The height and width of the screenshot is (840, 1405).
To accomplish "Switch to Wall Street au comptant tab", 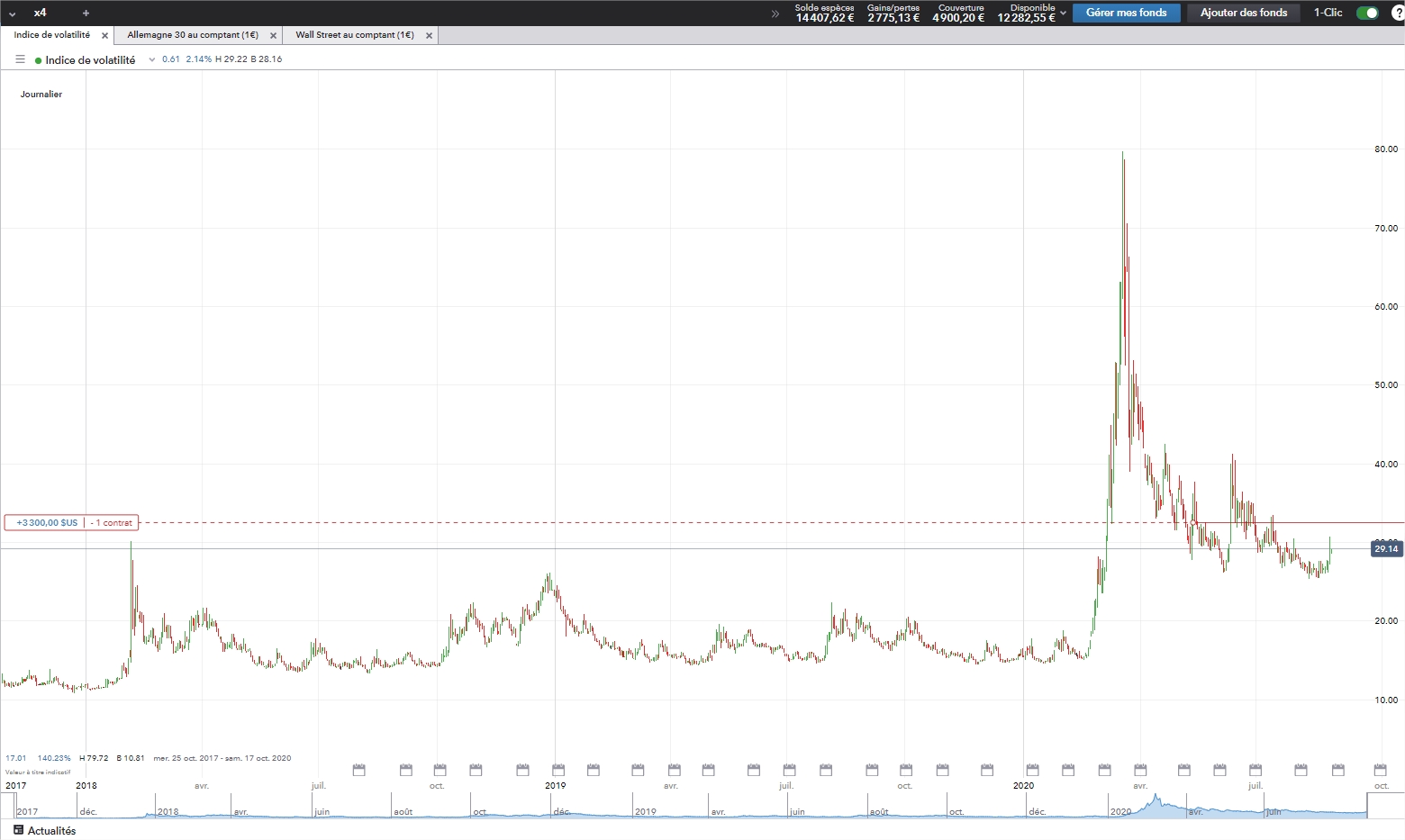I will tap(355, 35).
